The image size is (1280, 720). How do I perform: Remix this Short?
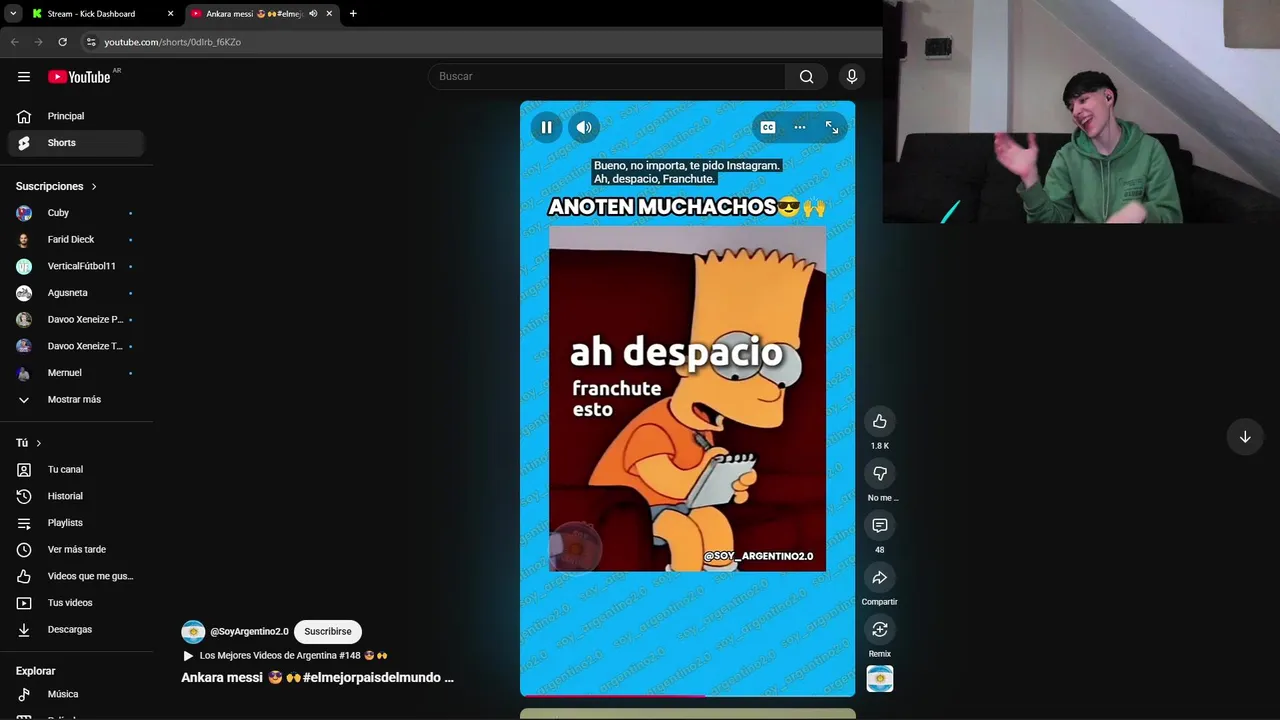(x=880, y=629)
